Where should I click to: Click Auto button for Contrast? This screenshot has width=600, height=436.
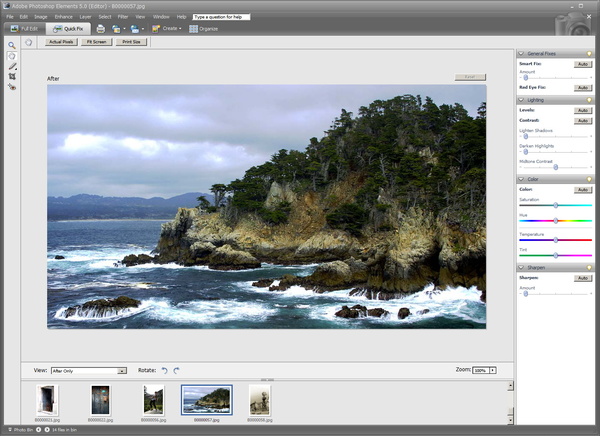(583, 121)
